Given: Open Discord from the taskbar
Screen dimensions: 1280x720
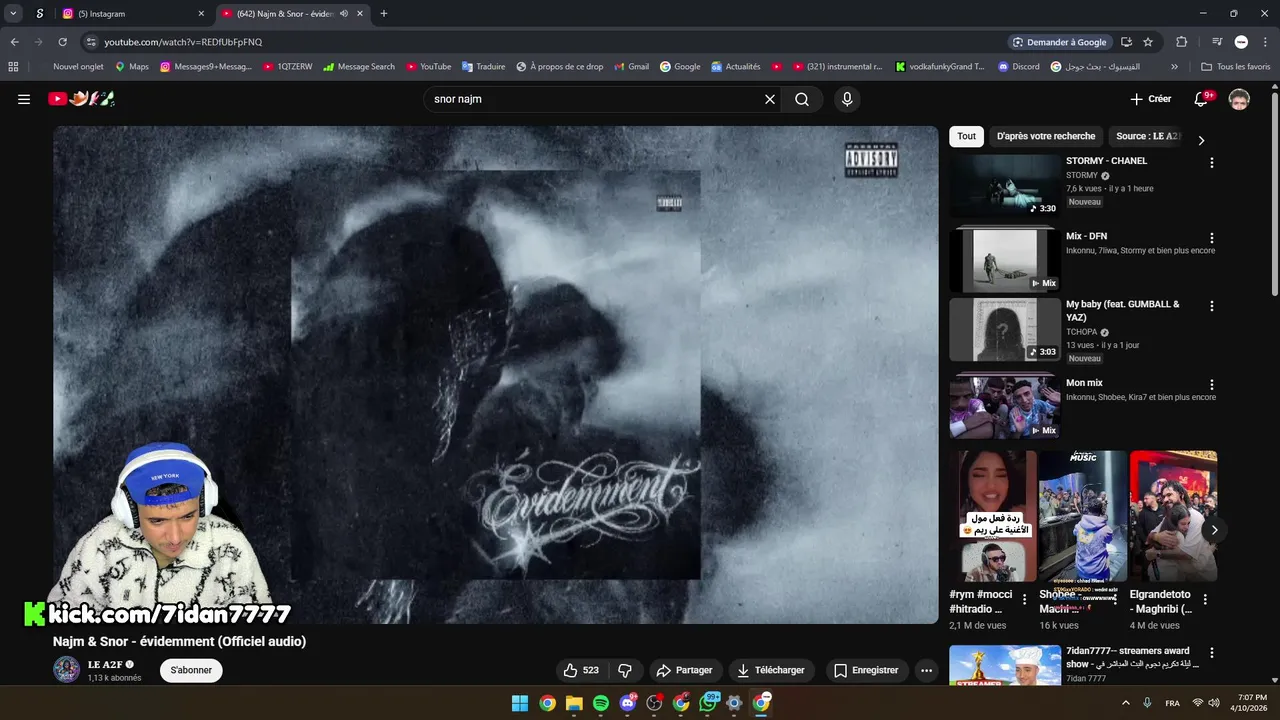Looking at the screenshot, I should [628, 703].
